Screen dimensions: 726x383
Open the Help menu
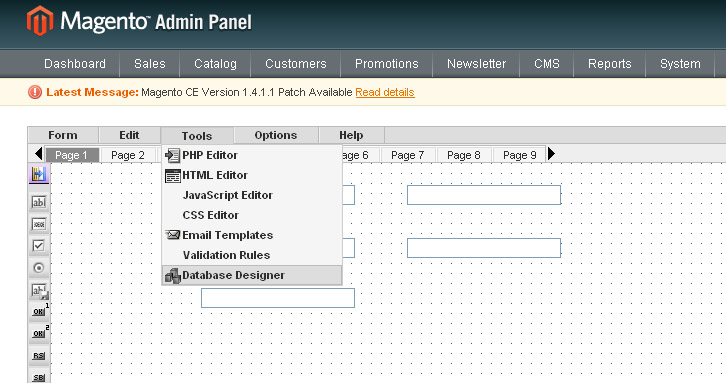pos(351,135)
